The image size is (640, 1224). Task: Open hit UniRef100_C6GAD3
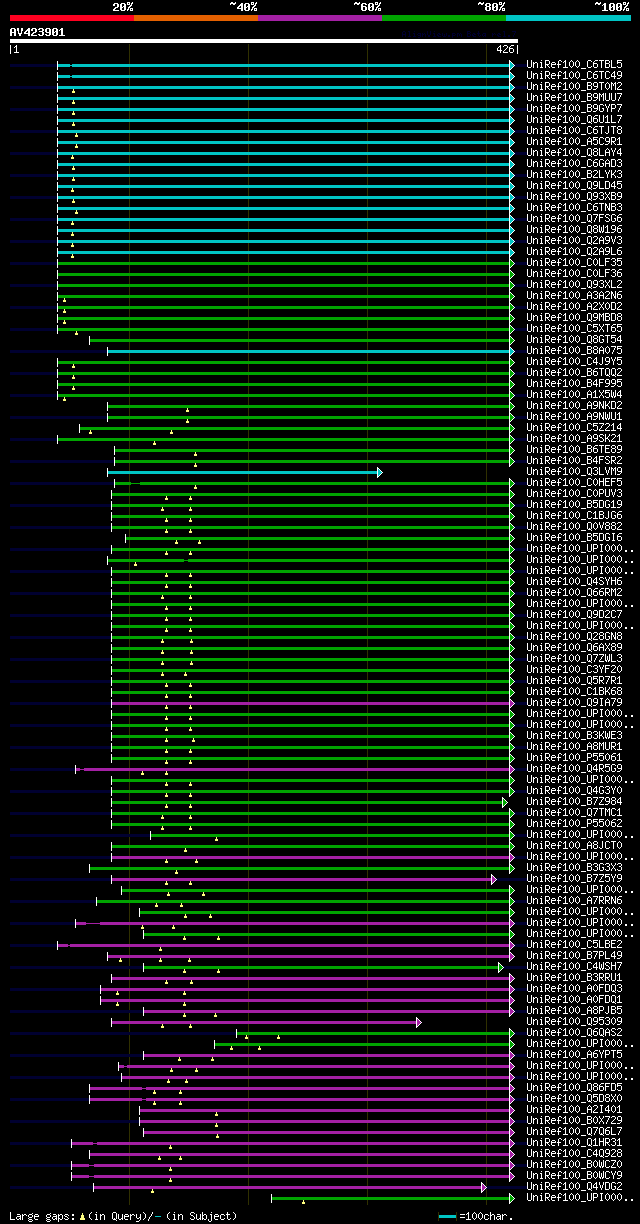575,164
